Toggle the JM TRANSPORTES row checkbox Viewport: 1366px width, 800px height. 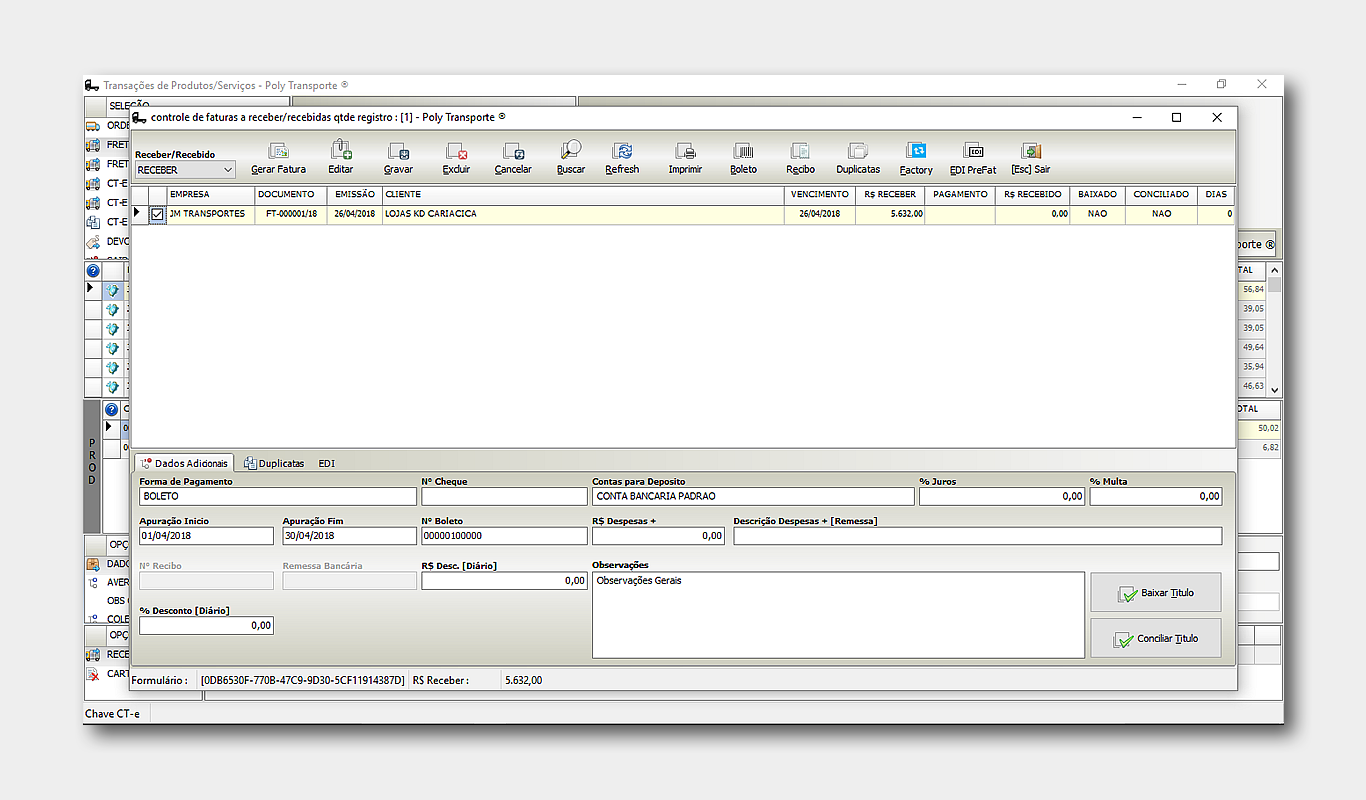coord(157,214)
